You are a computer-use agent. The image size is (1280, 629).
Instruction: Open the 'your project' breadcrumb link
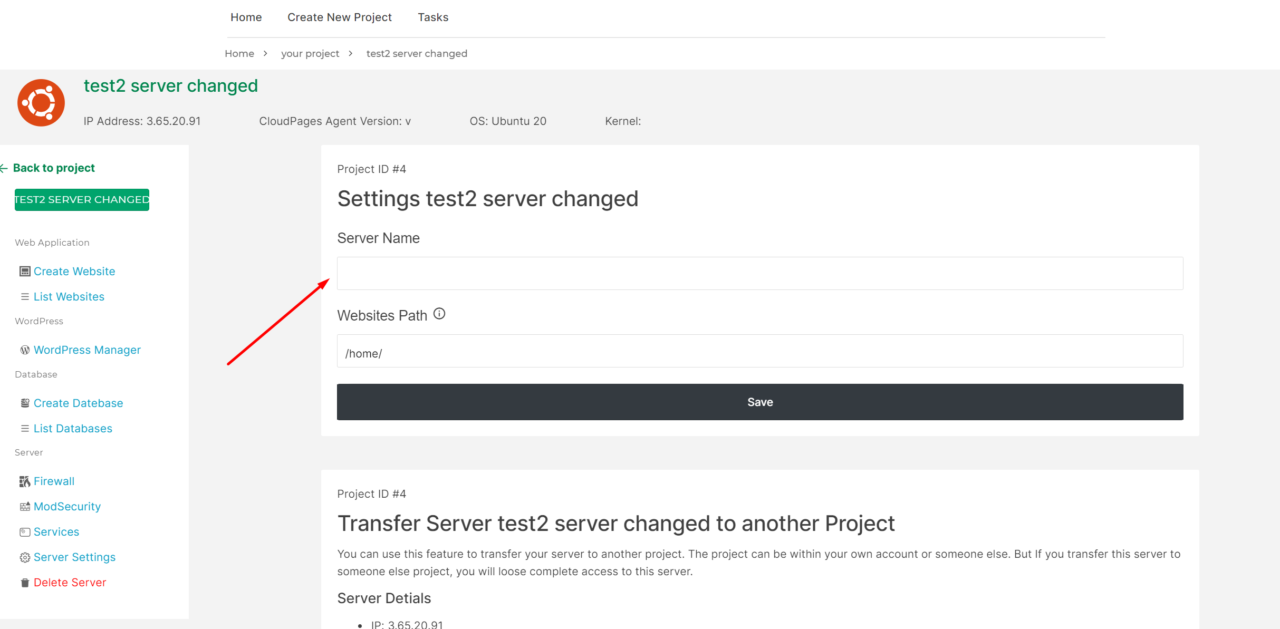coord(310,53)
